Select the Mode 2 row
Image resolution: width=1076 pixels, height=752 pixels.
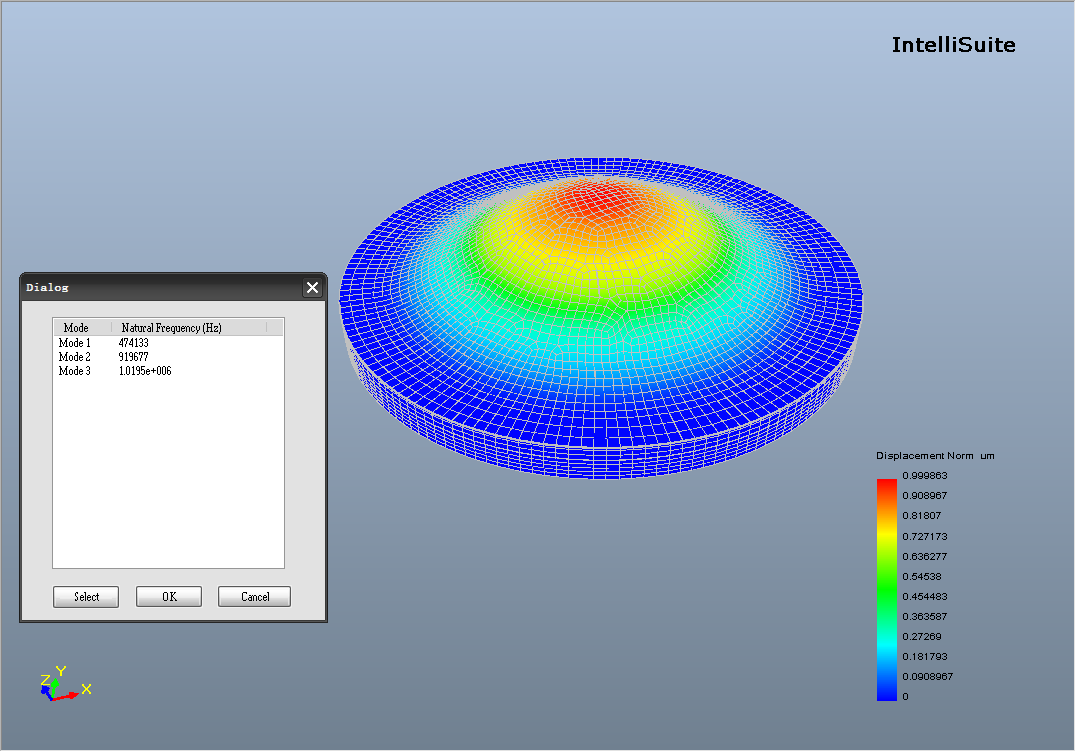click(x=168, y=357)
